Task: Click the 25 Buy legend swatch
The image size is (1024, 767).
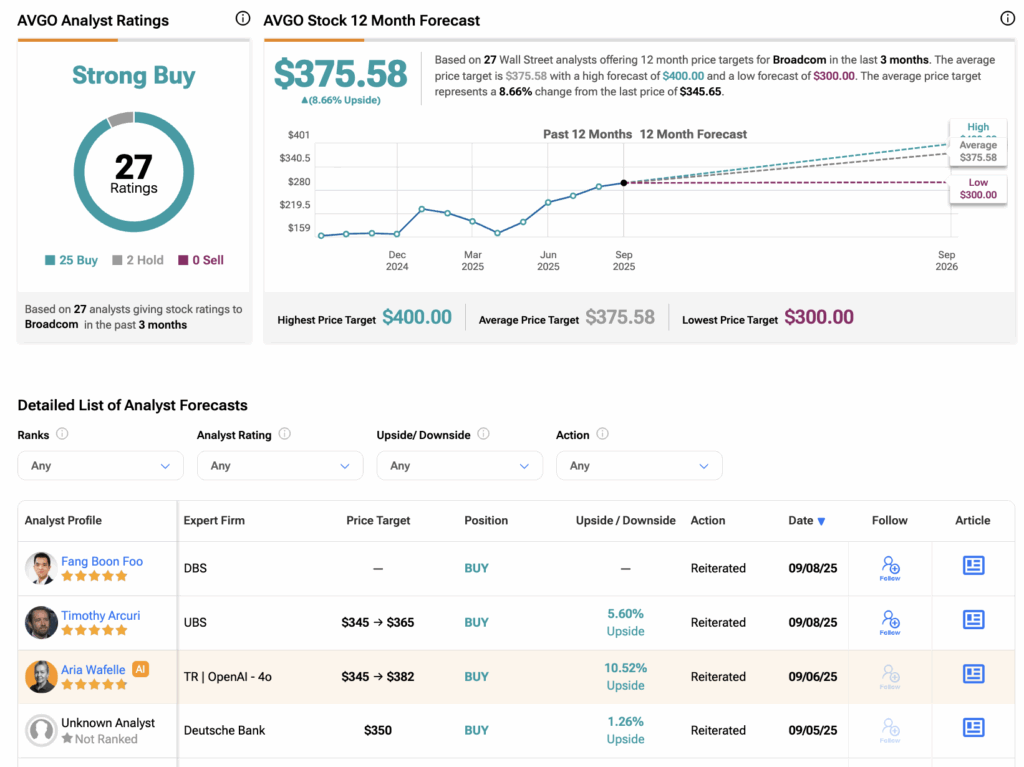Action: [50, 260]
